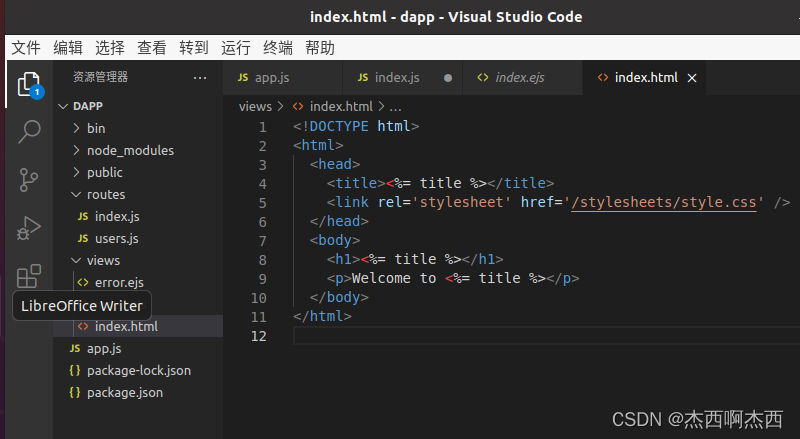800x439 pixels.
Task: Click the breadcrumb ellipsis segment
Action: tap(395, 107)
